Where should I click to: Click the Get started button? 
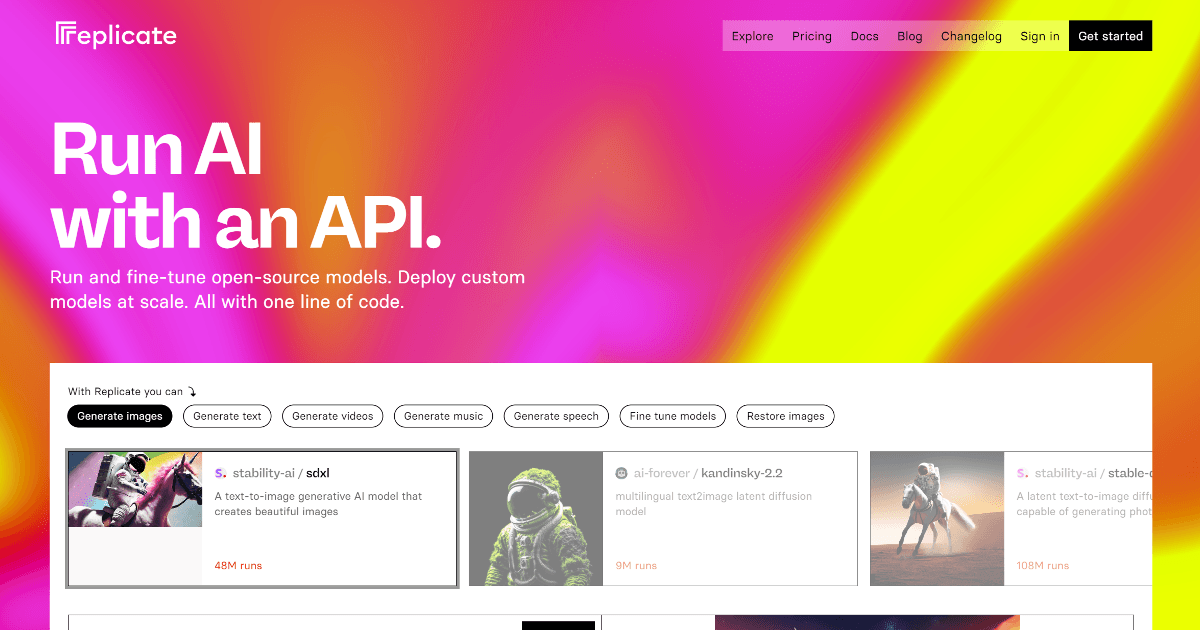click(1110, 35)
